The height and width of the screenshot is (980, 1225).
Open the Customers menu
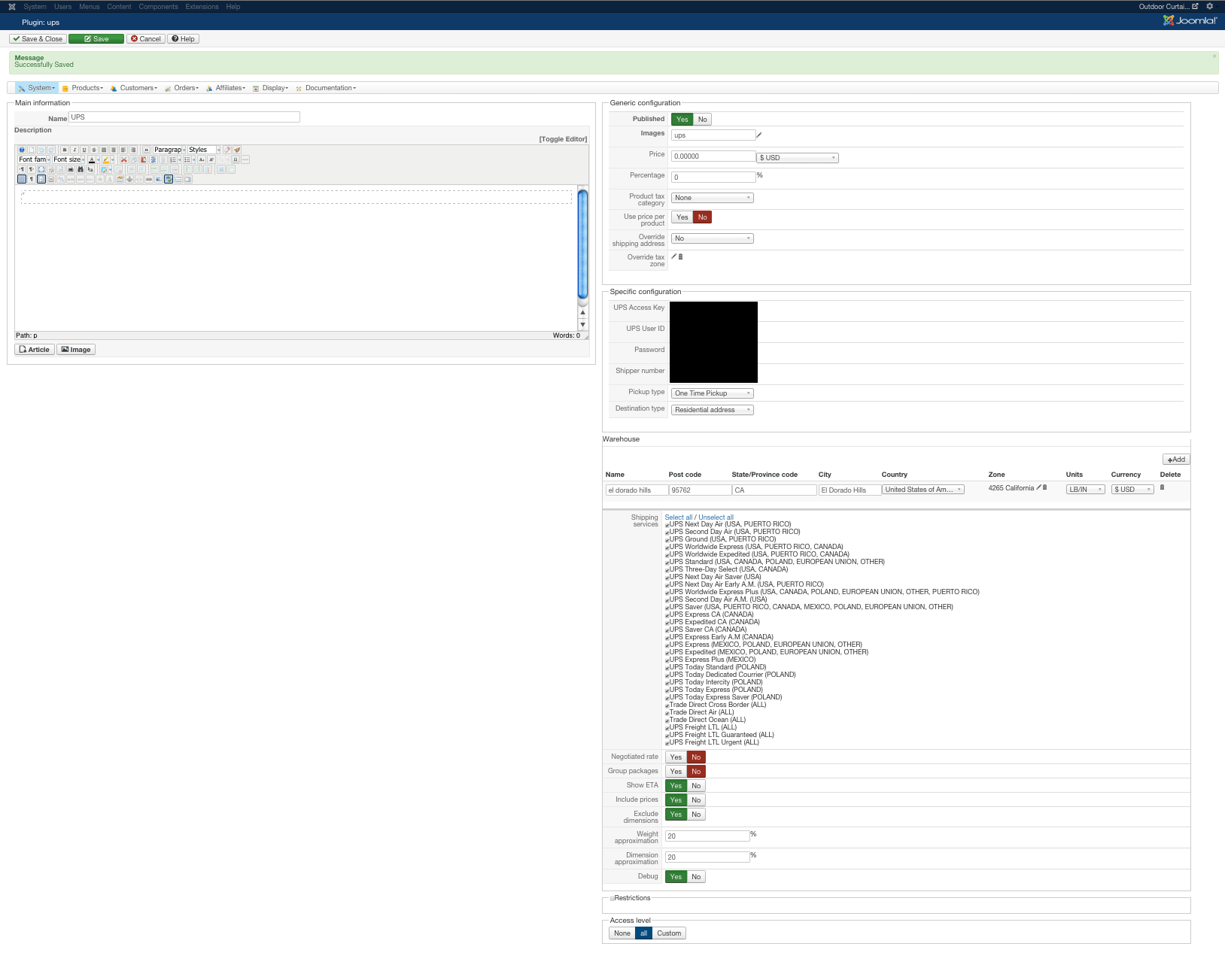point(134,88)
